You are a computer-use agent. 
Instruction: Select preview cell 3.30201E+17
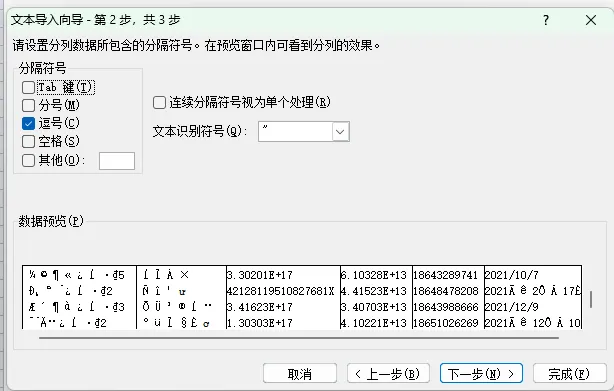(x=260, y=275)
